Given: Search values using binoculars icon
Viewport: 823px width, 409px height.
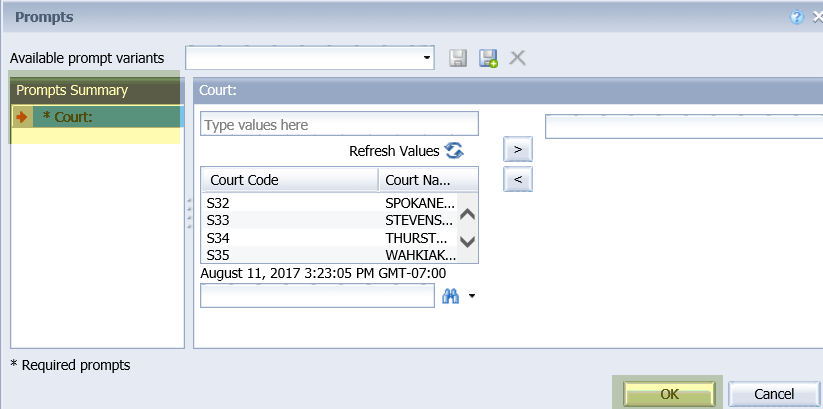Looking at the screenshot, I should click(450, 296).
